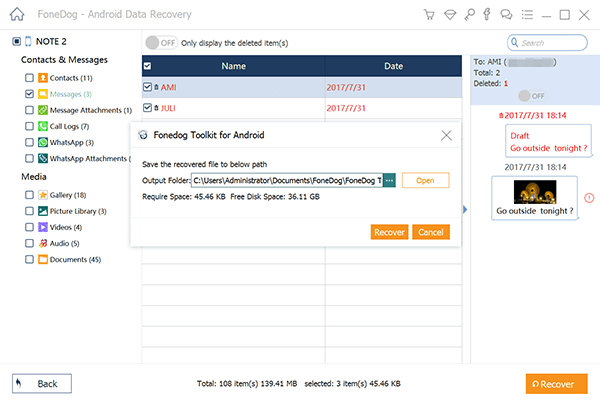Image resolution: width=600 pixels, height=402 pixels.
Task: Check the Contacts (11) checkbox
Action: point(29,78)
